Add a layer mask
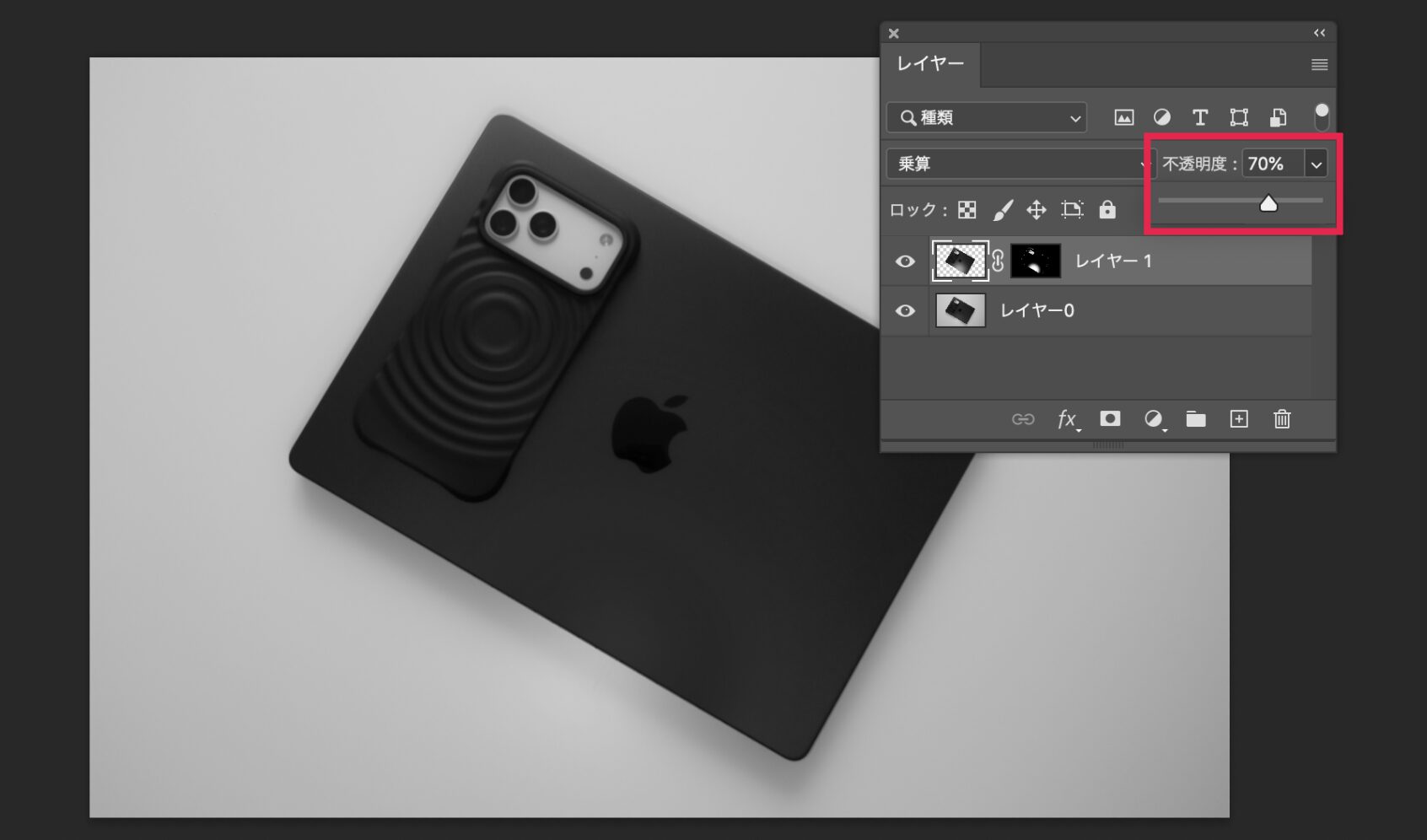This screenshot has height=840, width=1427. (x=1110, y=419)
